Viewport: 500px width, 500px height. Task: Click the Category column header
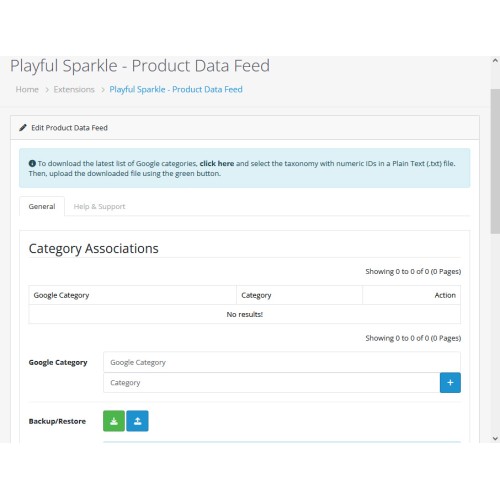[x=299, y=295]
